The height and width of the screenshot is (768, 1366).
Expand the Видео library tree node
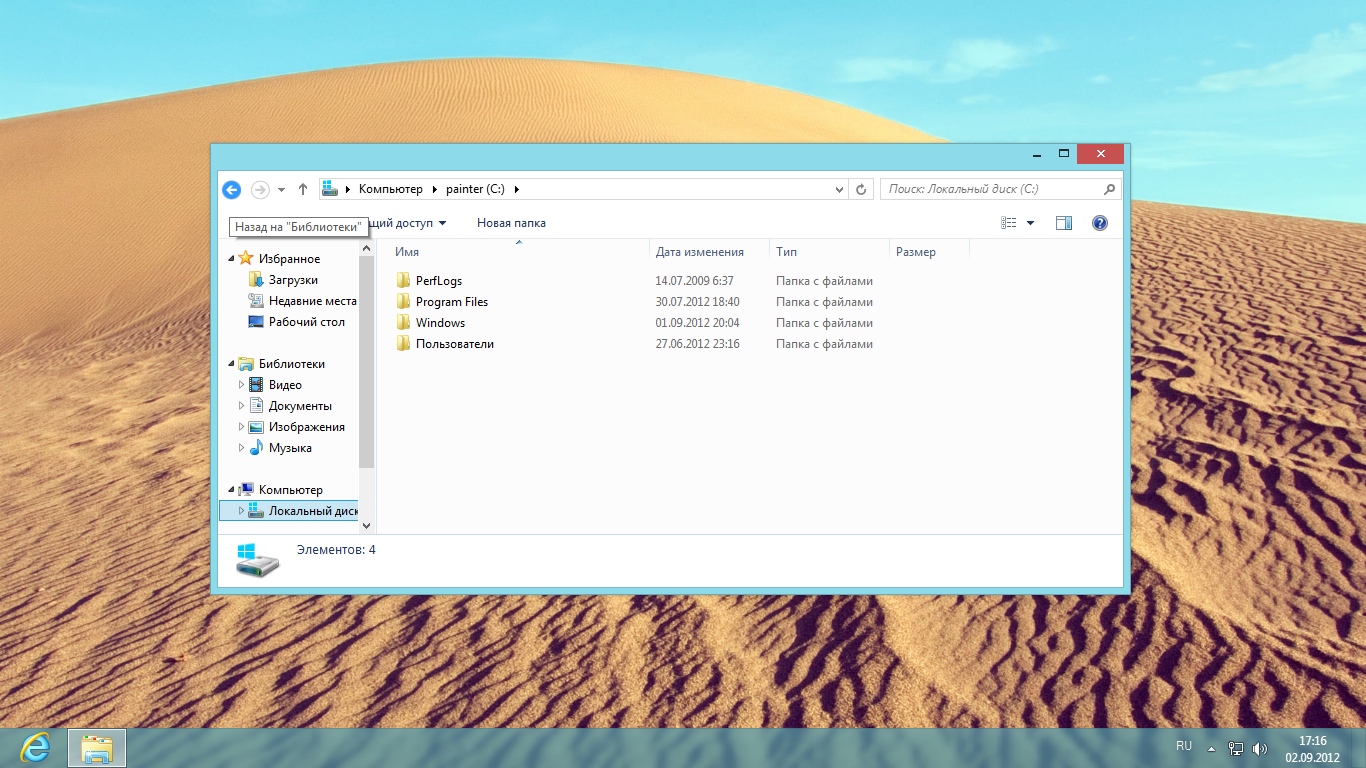tap(241, 385)
